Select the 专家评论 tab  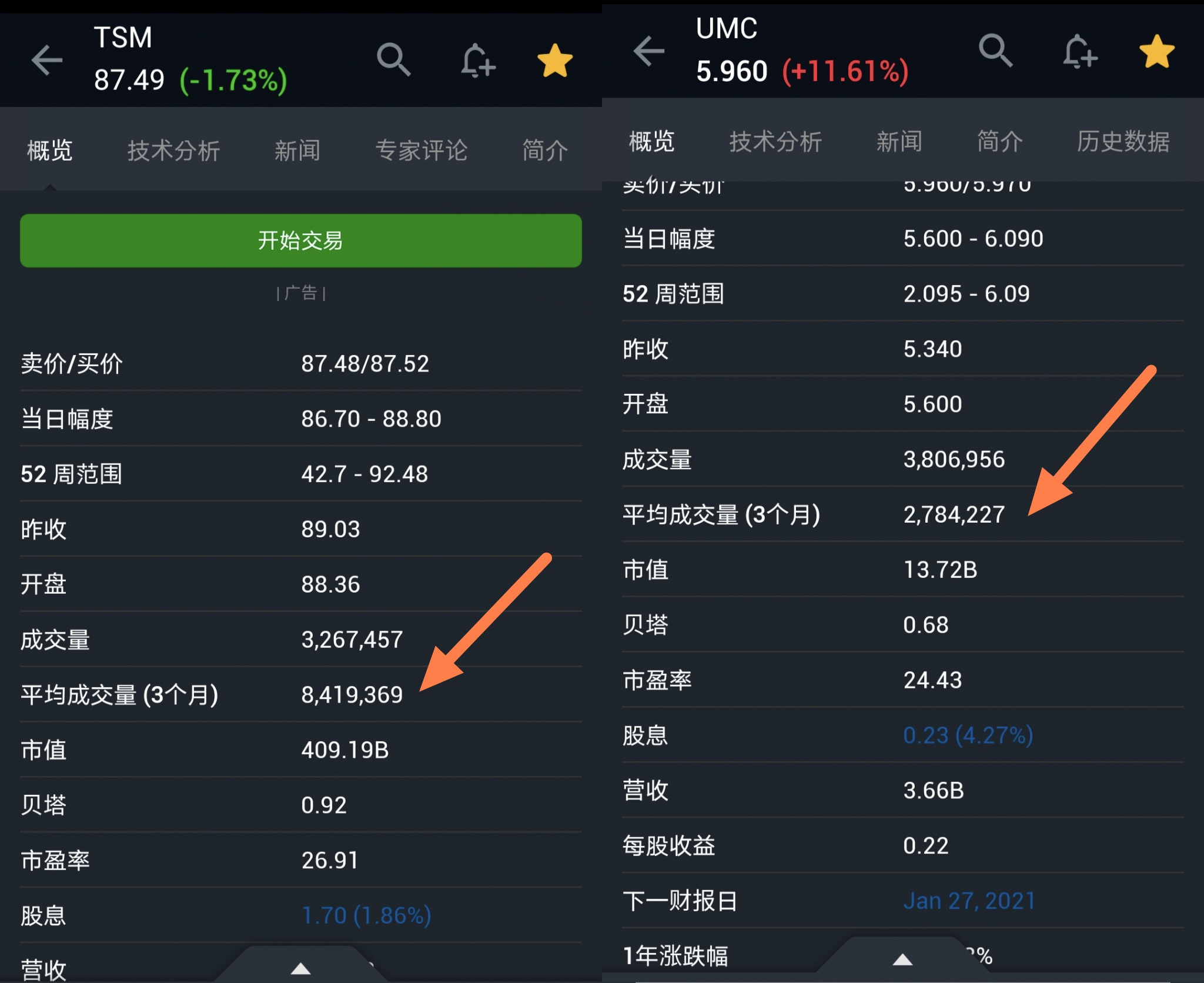[x=422, y=151]
